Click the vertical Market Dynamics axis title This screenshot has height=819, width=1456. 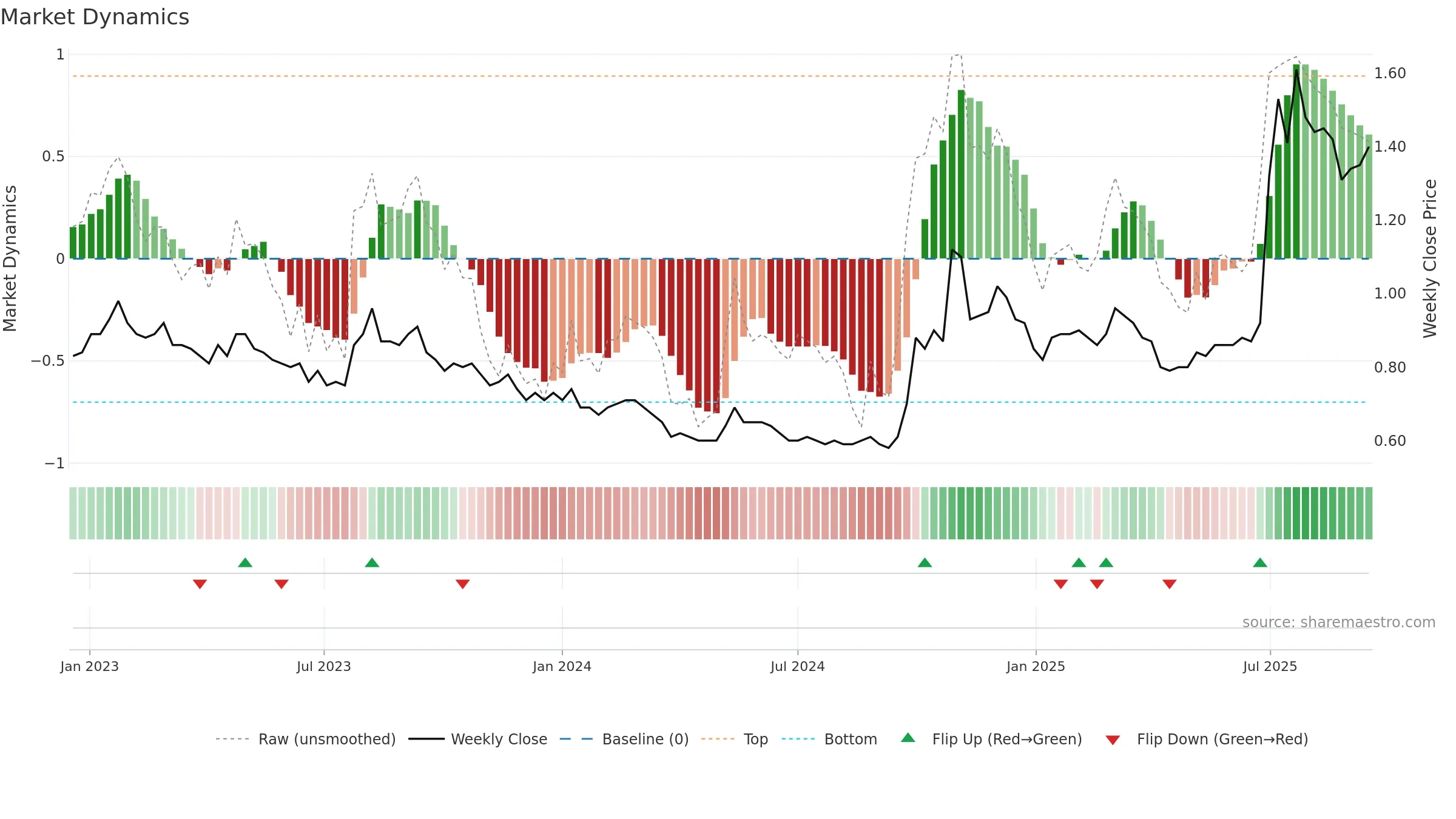coord(10,258)
